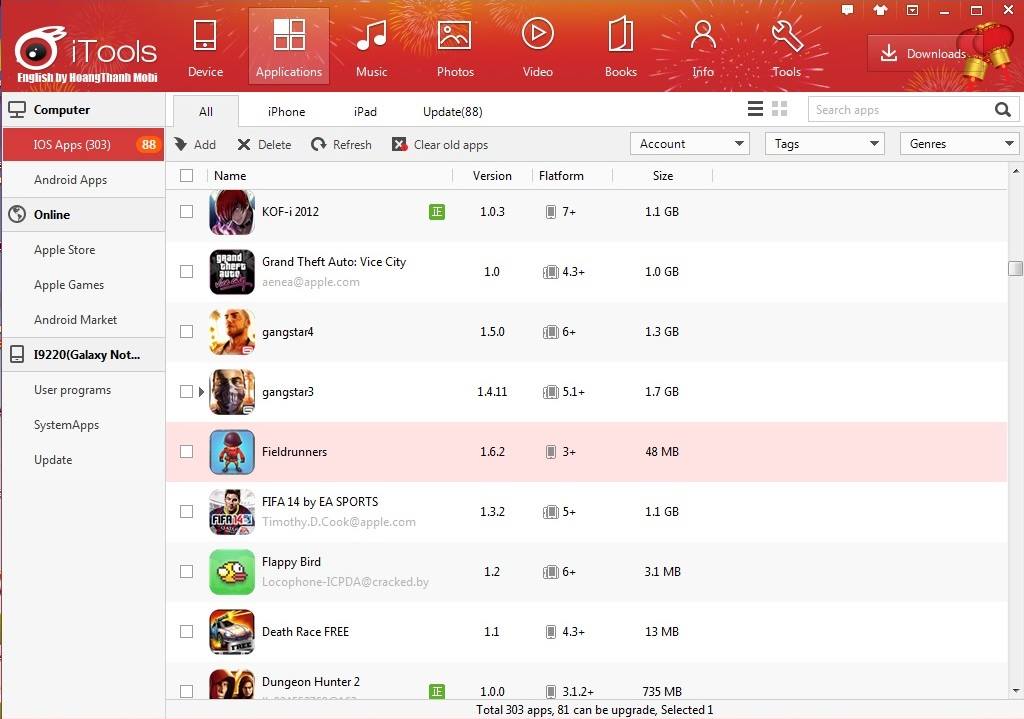1024x719 pixels.
Task: Open the Device section
Action: coord(205,48)
